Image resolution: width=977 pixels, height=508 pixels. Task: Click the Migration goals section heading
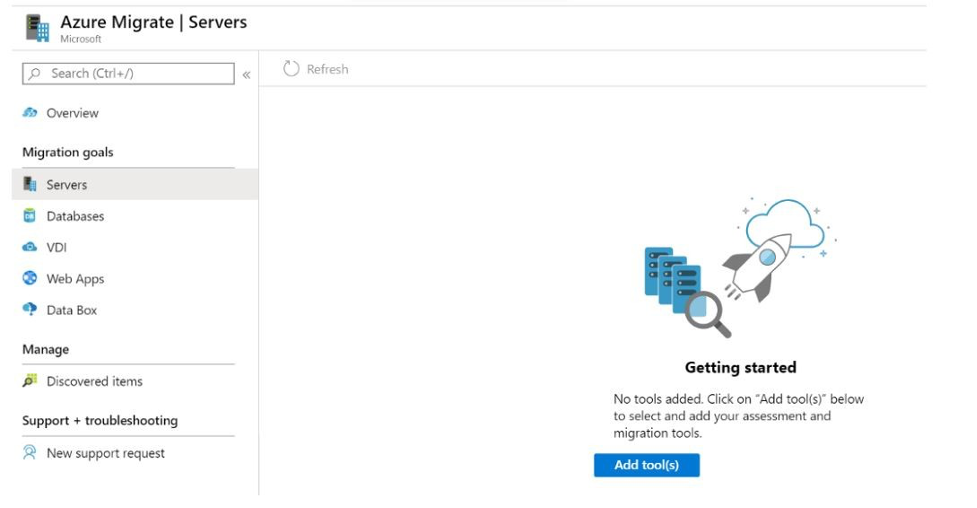tap(68, 152)
